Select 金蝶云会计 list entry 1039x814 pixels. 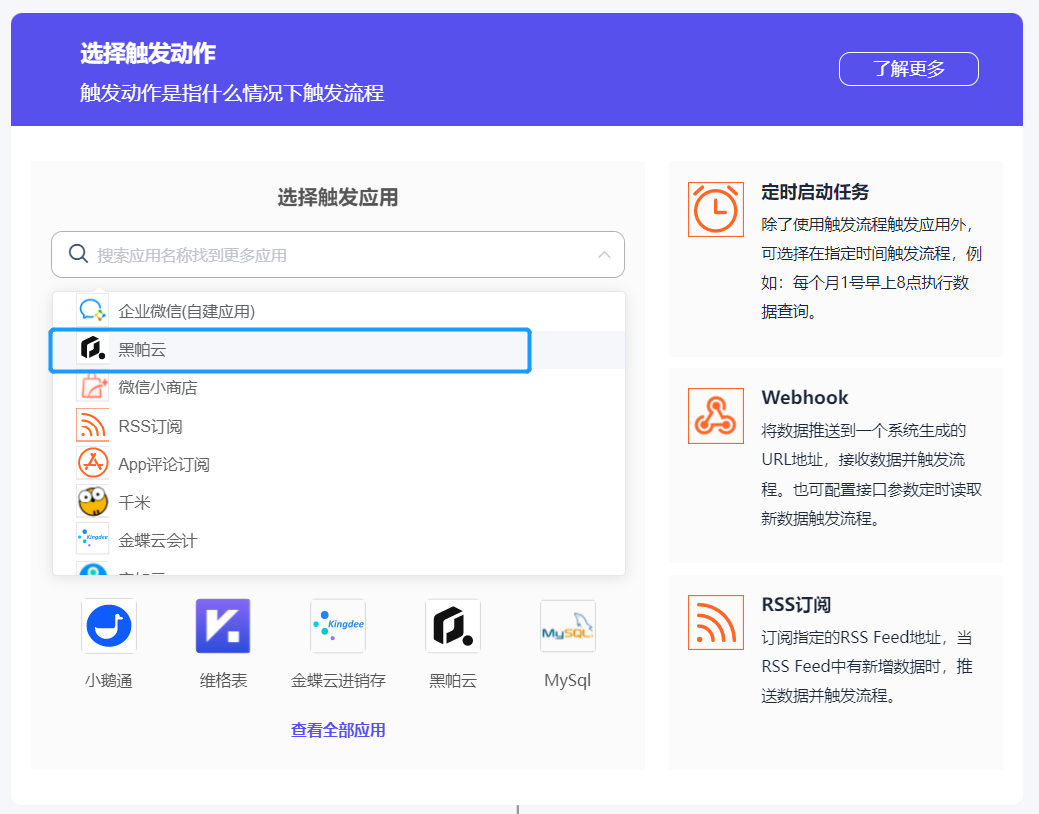[339, 540]
